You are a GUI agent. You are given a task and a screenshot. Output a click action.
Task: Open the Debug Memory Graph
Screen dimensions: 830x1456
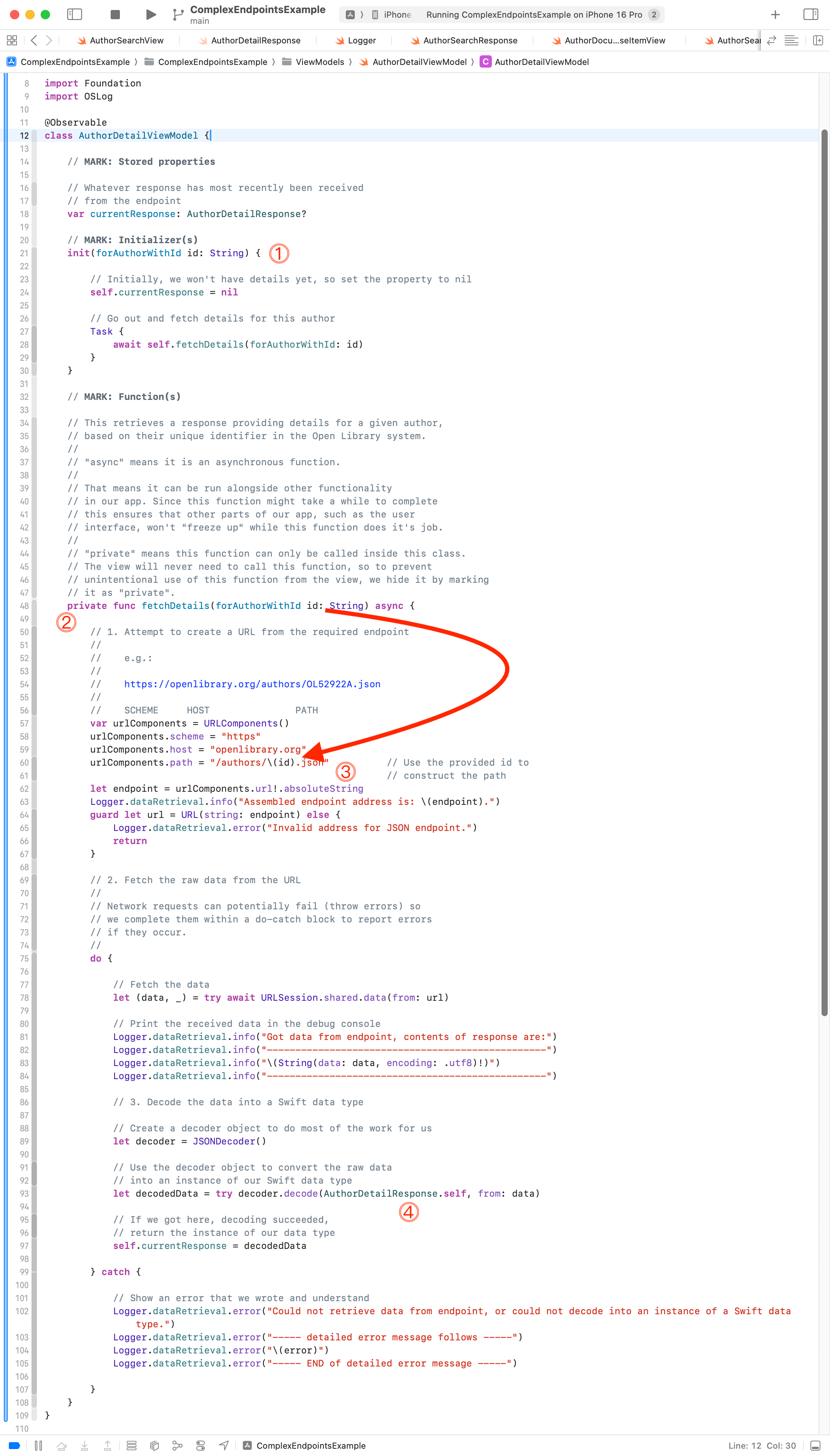pyautogui.click(x=177, y=1445)
